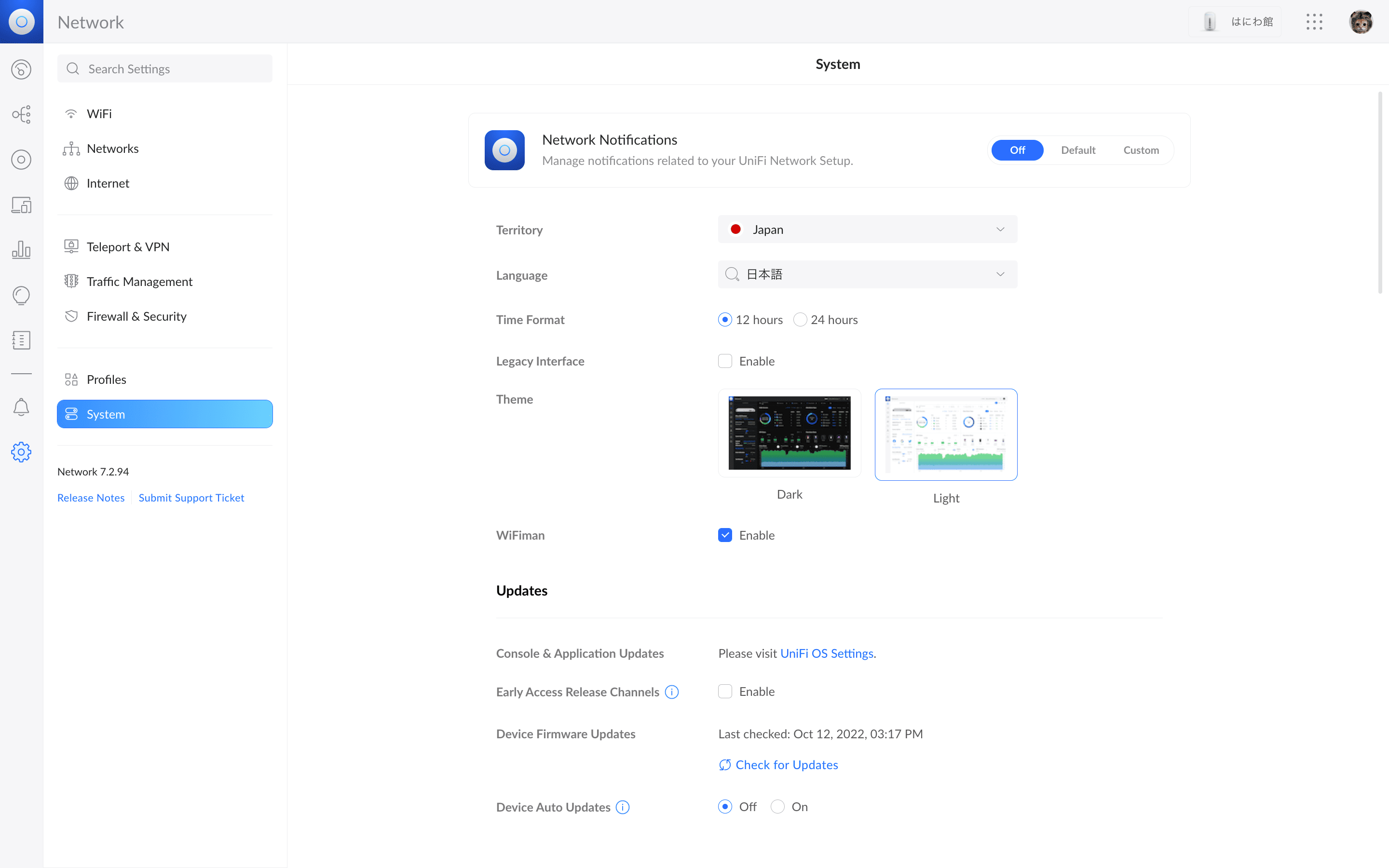Click the はにわ館 console selector
Viewport: 1389px width, 868px height.
click(1235, 22)
